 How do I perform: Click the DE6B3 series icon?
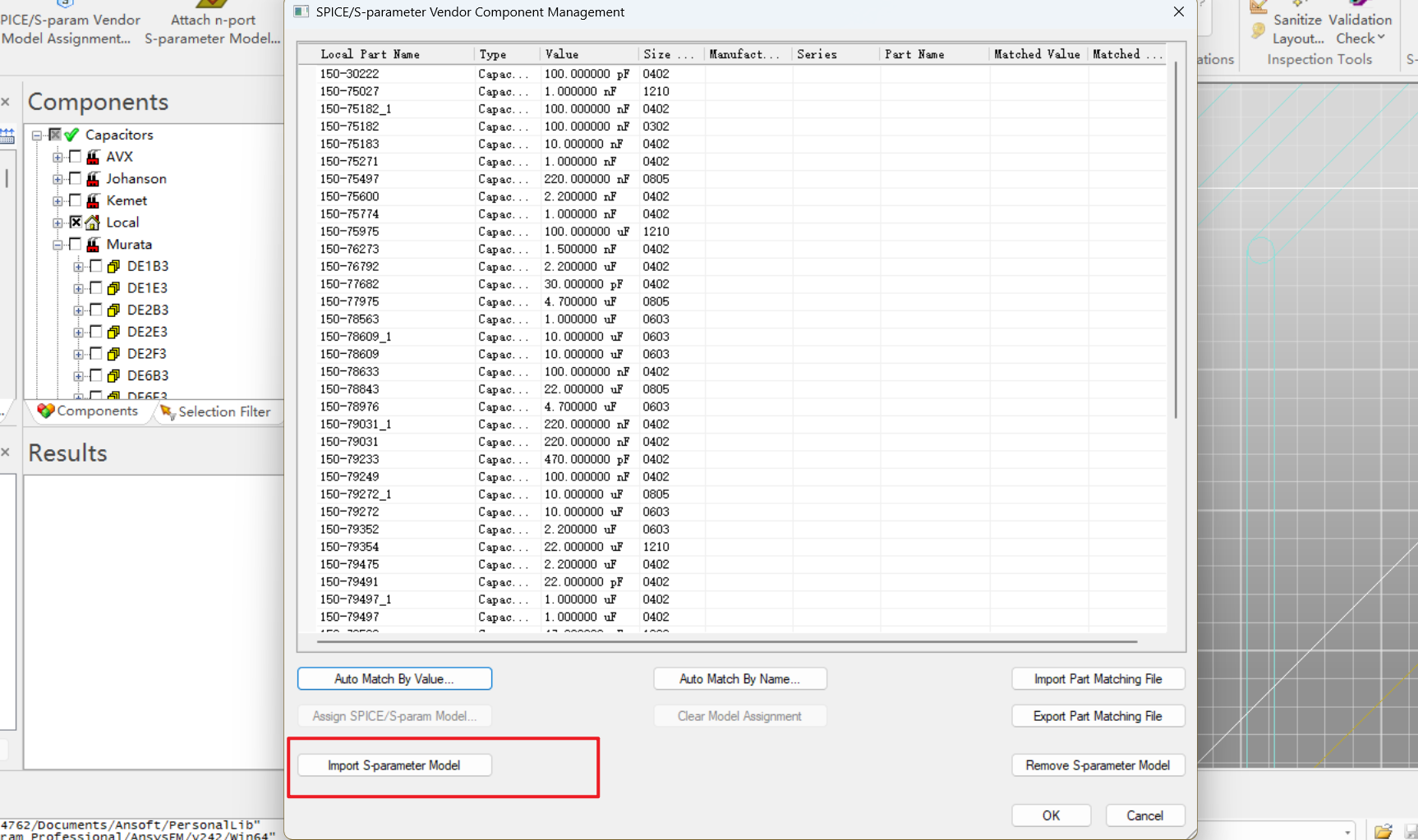coord(113,376)
